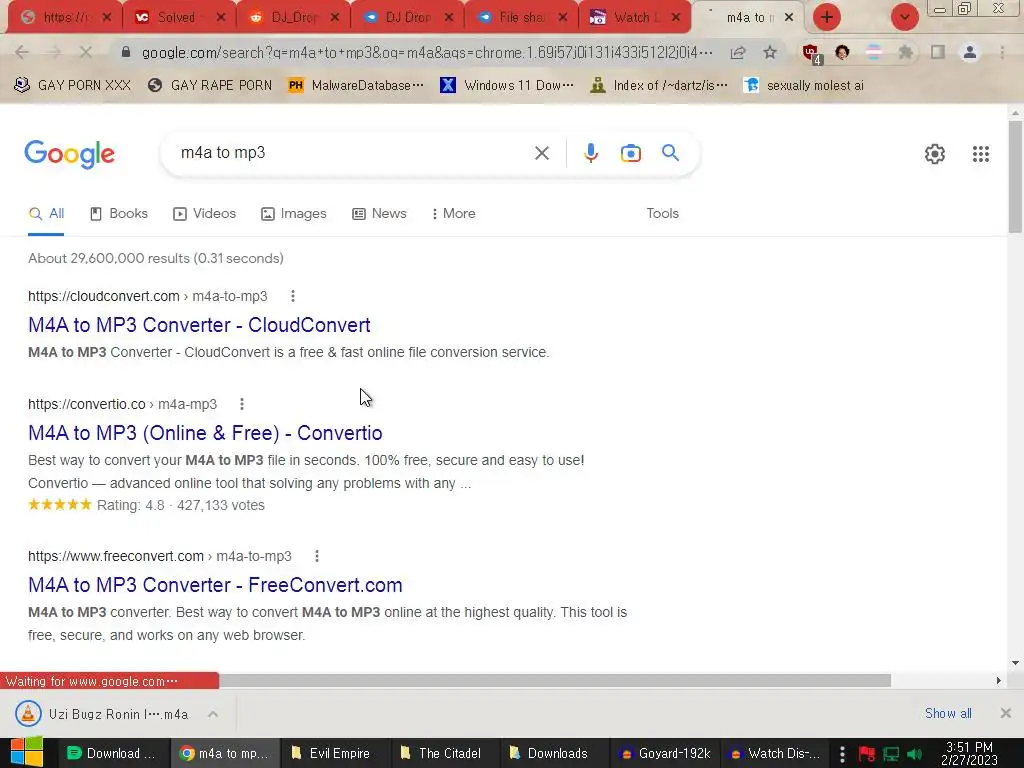Open three-dot menu beside convertio.co URL

(242, 404)
